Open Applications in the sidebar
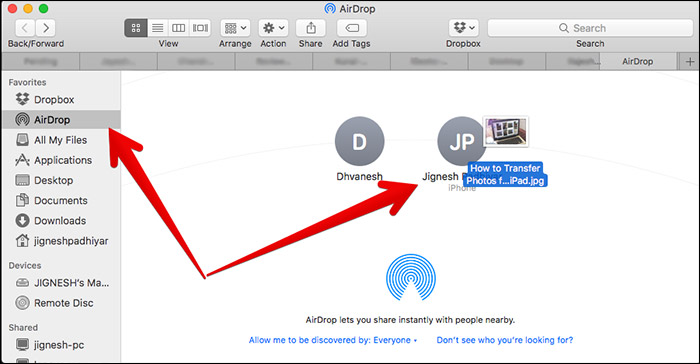This screenshot has height=364, width=700. 61,160
